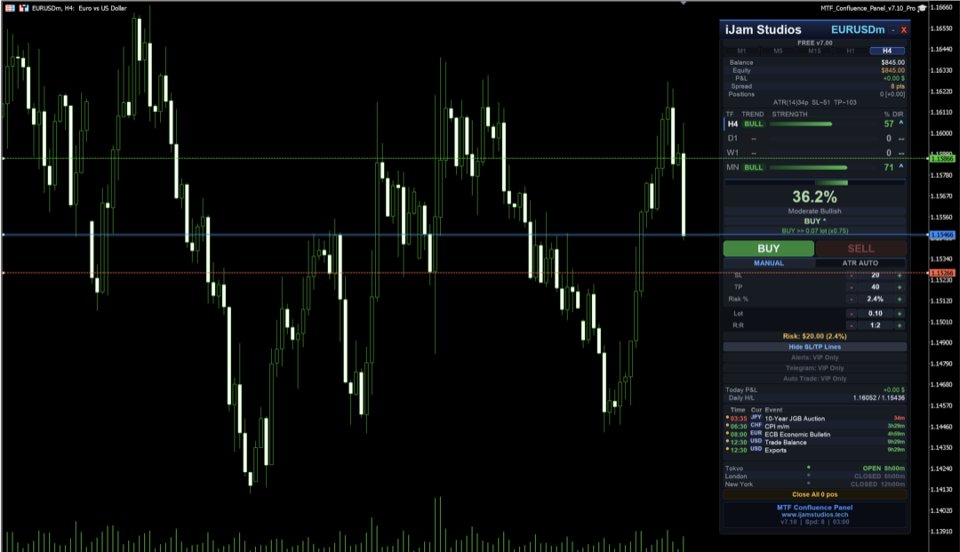Click the MN BULL trend row

(x=814, y=167)
